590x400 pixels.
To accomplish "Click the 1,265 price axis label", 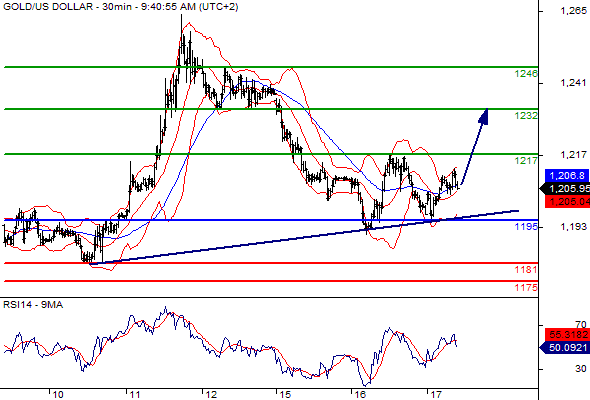I will coord(573,11).
